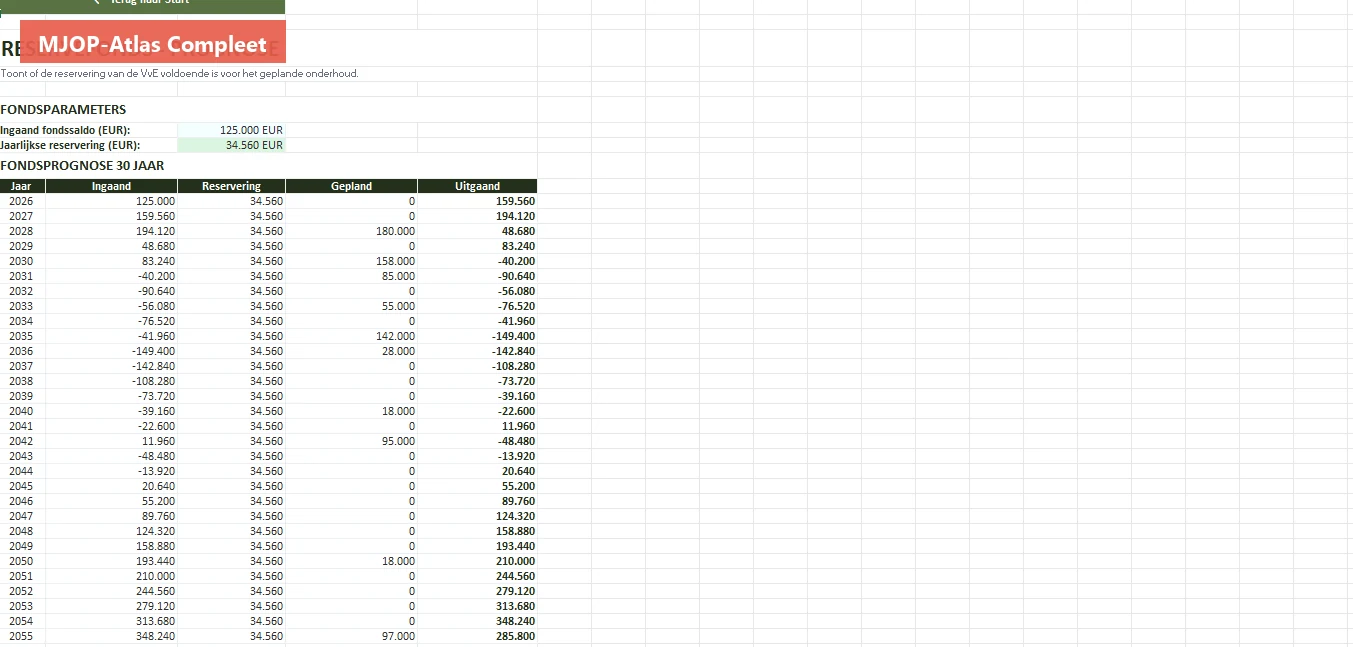Select Gepland value 158.000 in 2030
Screen dimensions: 1353x647
pos(351,261)
